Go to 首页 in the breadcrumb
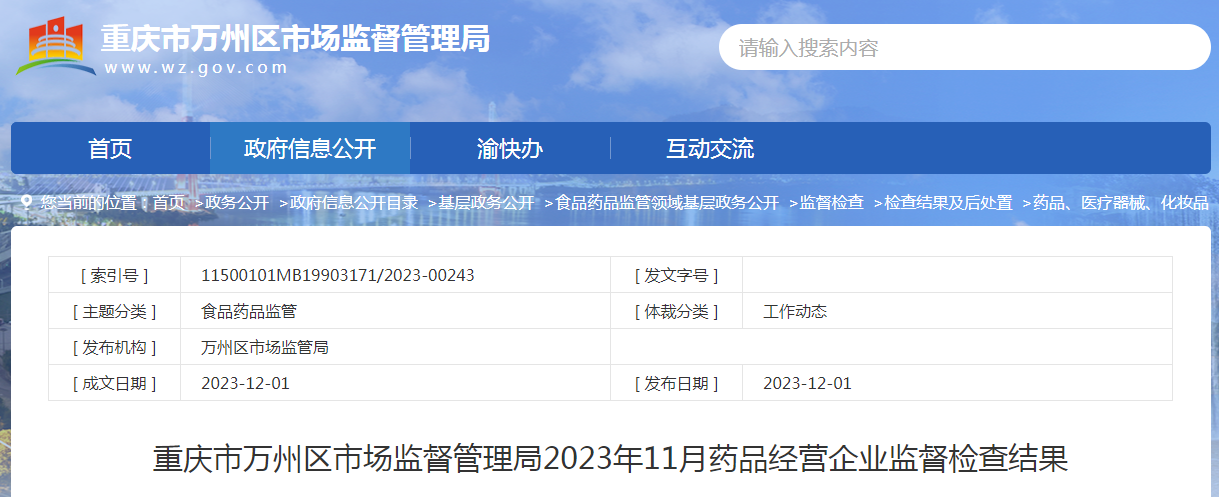This screenshot has width=1219, height=497. tap(169, 202)
